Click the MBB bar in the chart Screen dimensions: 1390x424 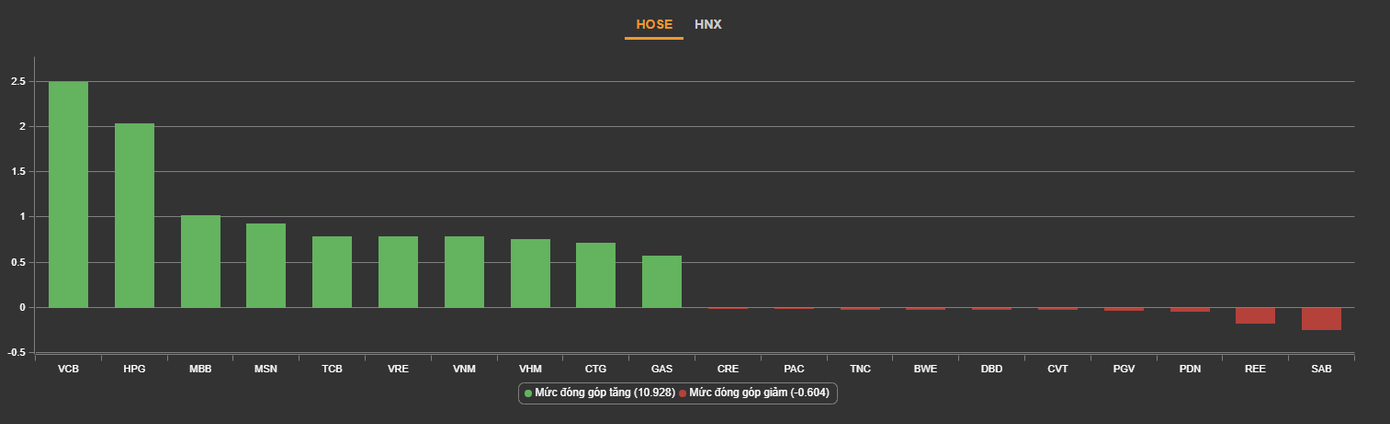click(200, 261)
